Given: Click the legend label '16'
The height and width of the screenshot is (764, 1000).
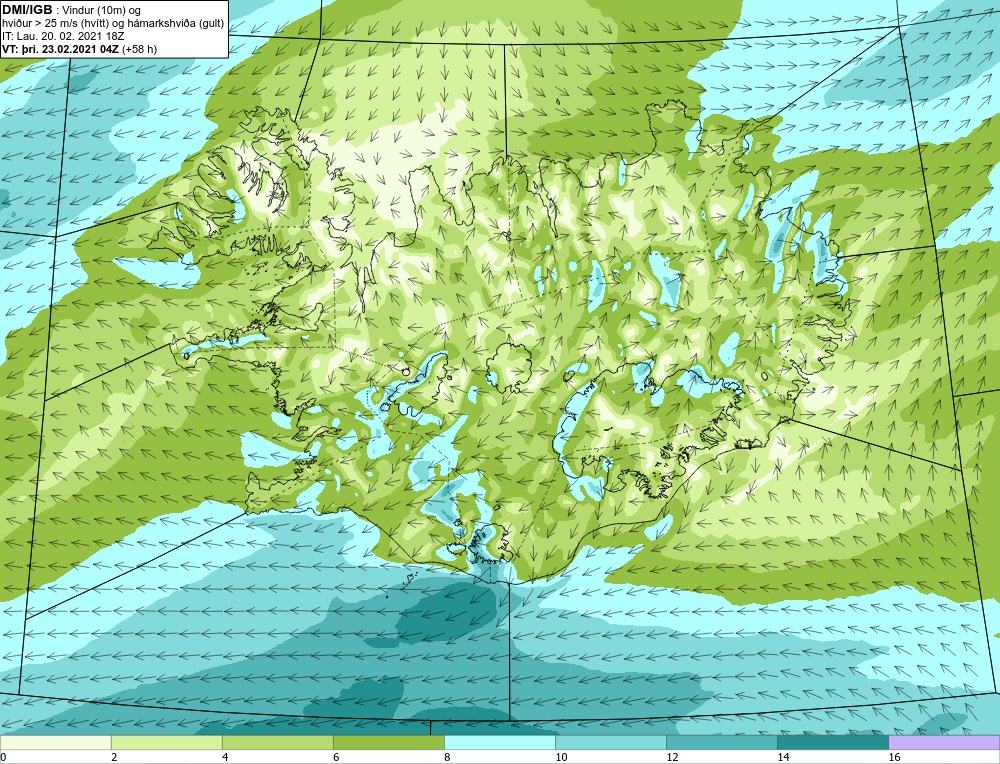Looking at the screenshot, I should click(894, 757).
